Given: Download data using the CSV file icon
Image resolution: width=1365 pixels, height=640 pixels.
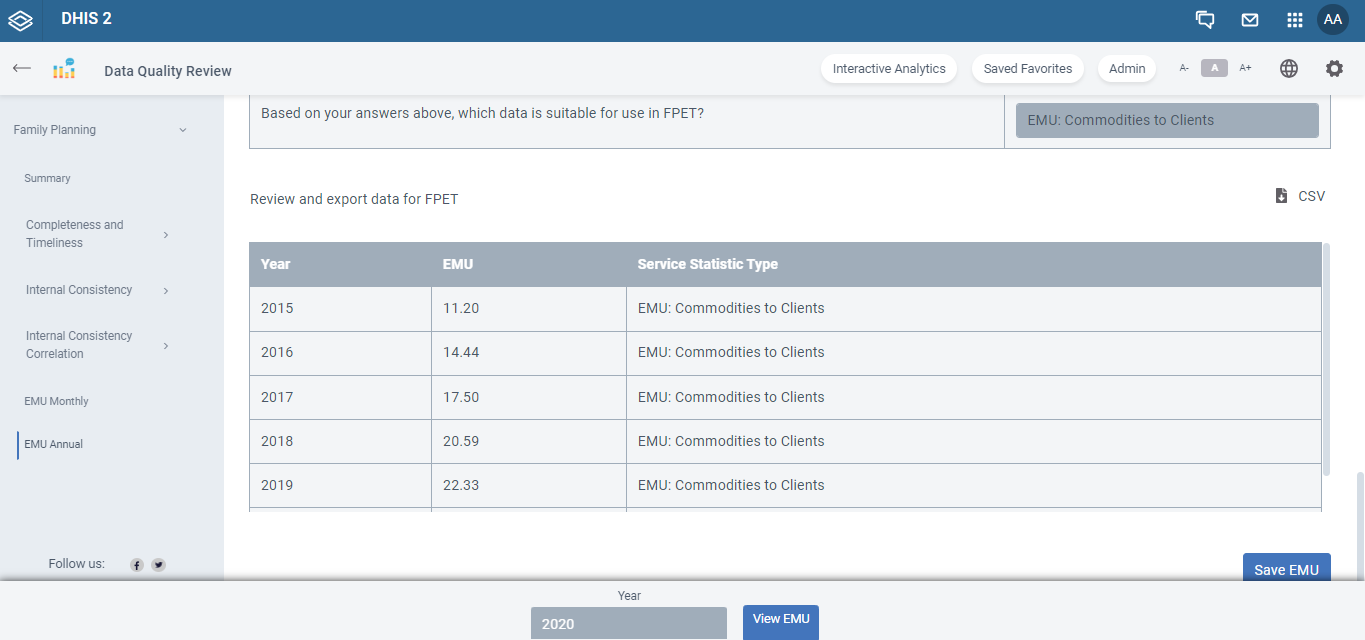Looking at the screenshot, I should tap(1281, 195).
